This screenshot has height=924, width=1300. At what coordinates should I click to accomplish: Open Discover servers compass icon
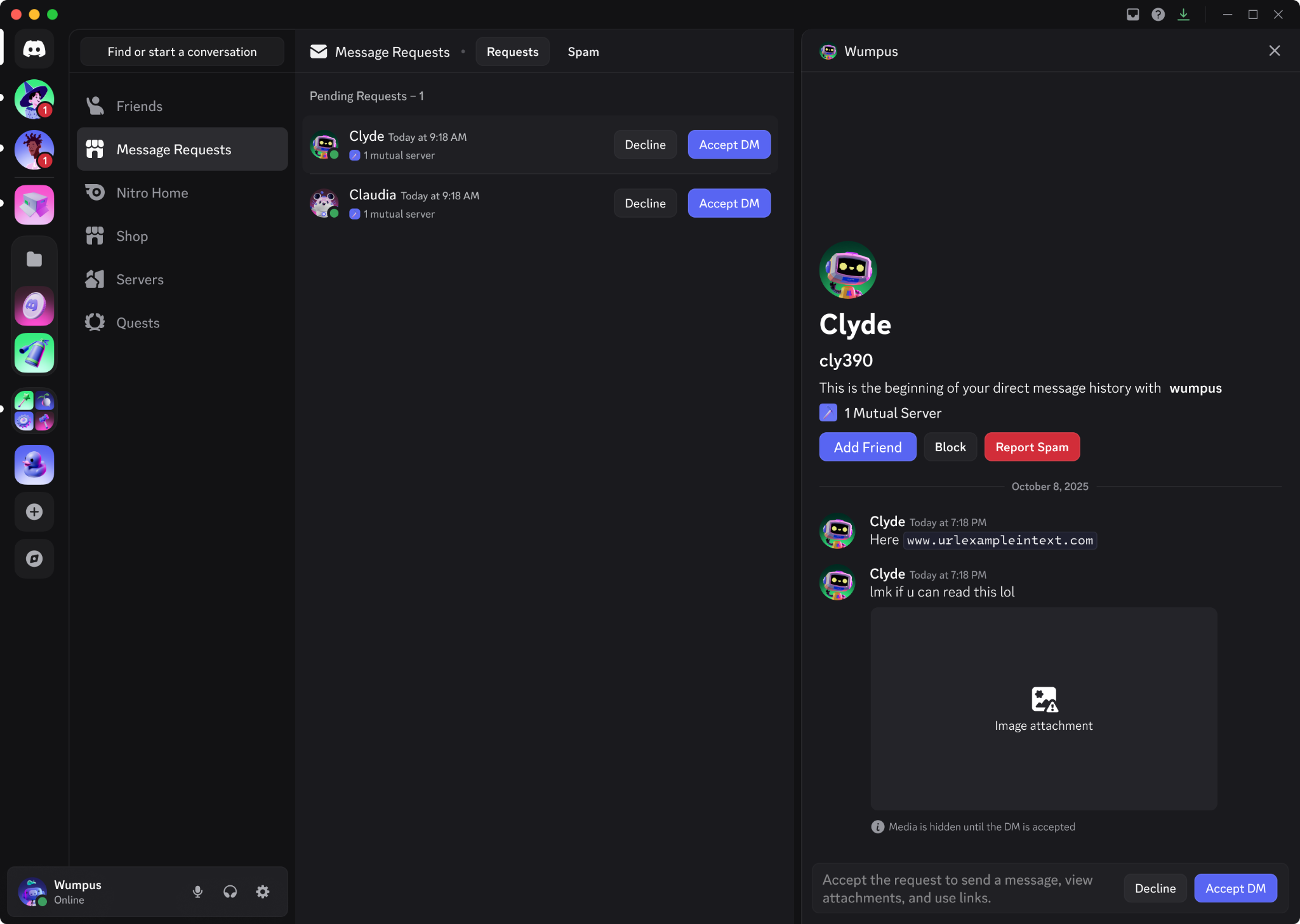tap(34, 558)
